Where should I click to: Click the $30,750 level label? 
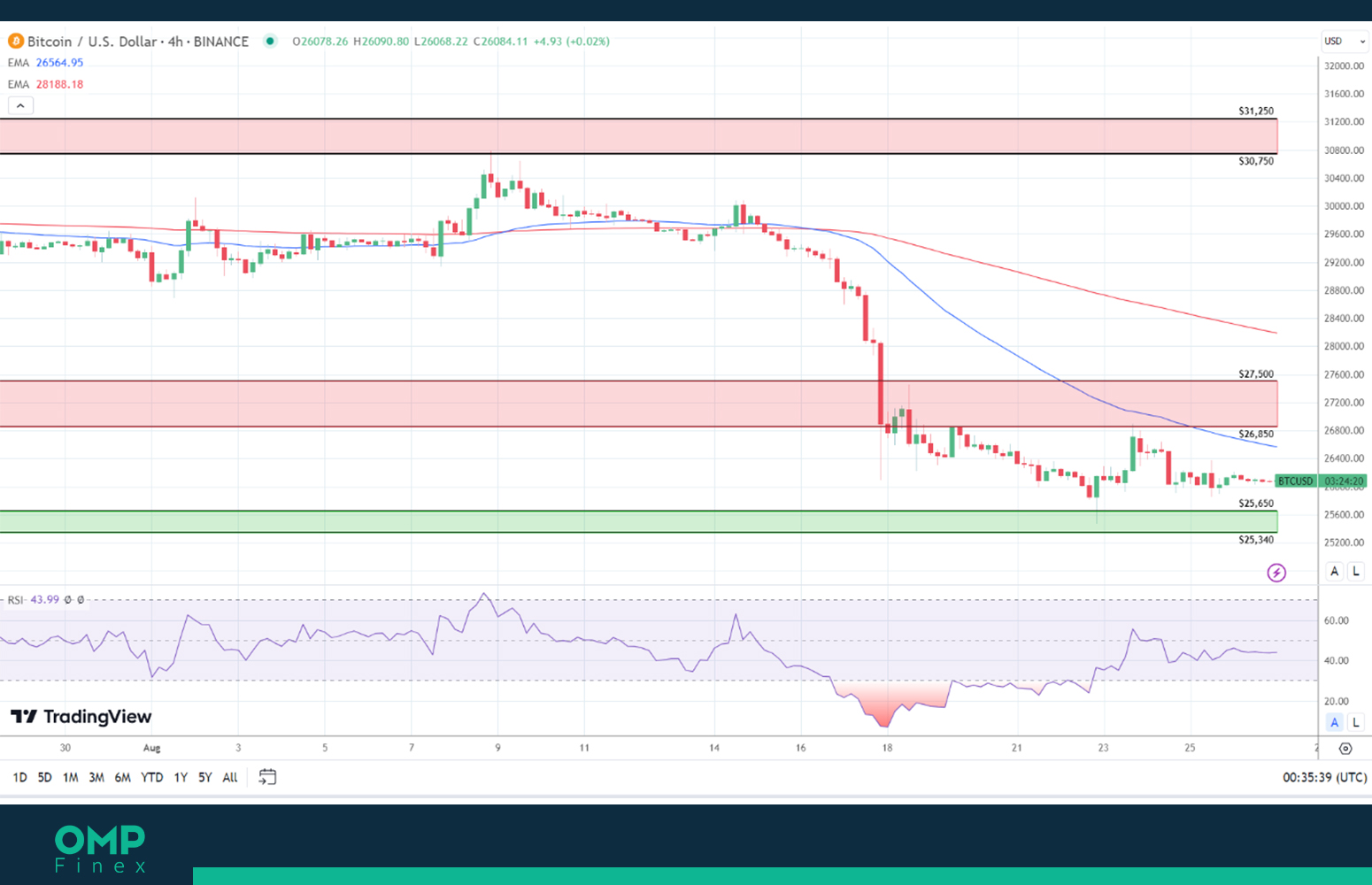[x=1256, y=161]
